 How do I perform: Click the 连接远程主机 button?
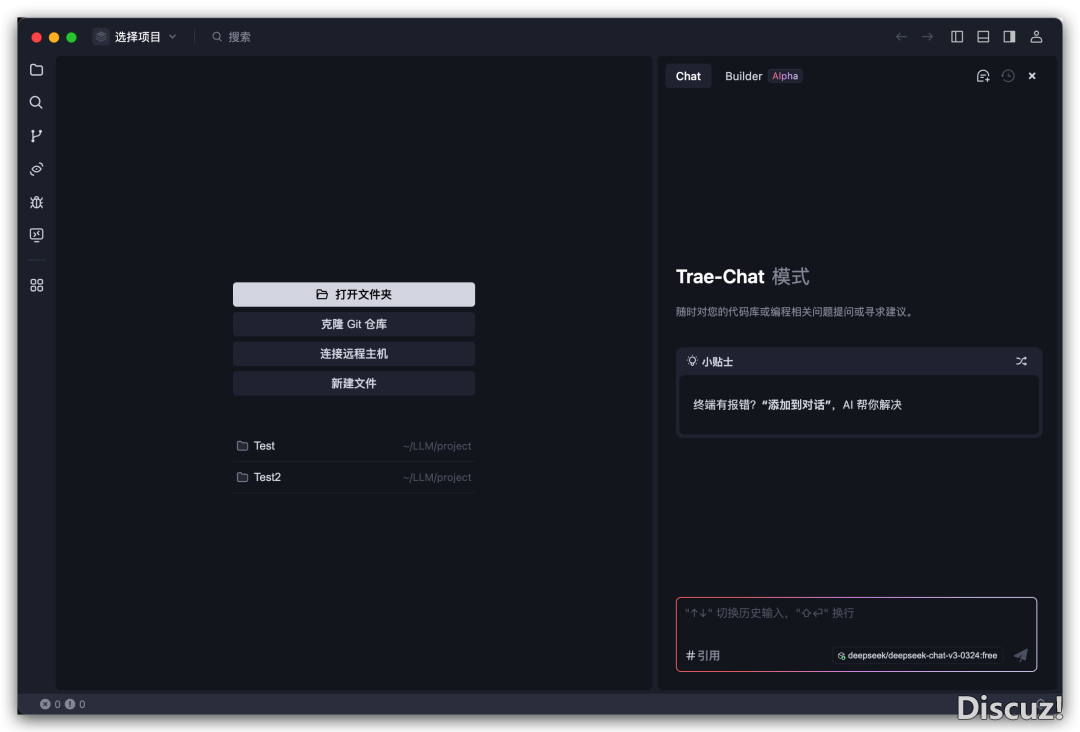click(x=353, y=353)
